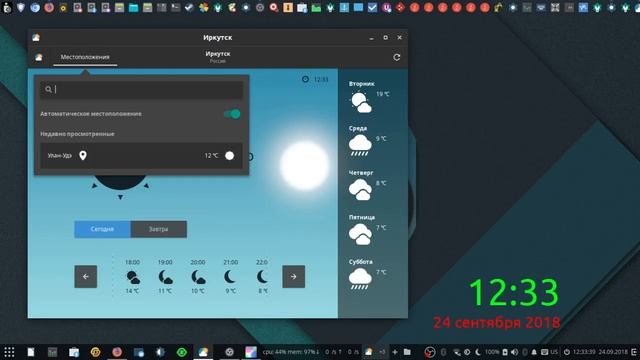Toggle Автоматическое местоположение switch off
The width and height of the screenshot is (640, 360).
pos(232,114)
